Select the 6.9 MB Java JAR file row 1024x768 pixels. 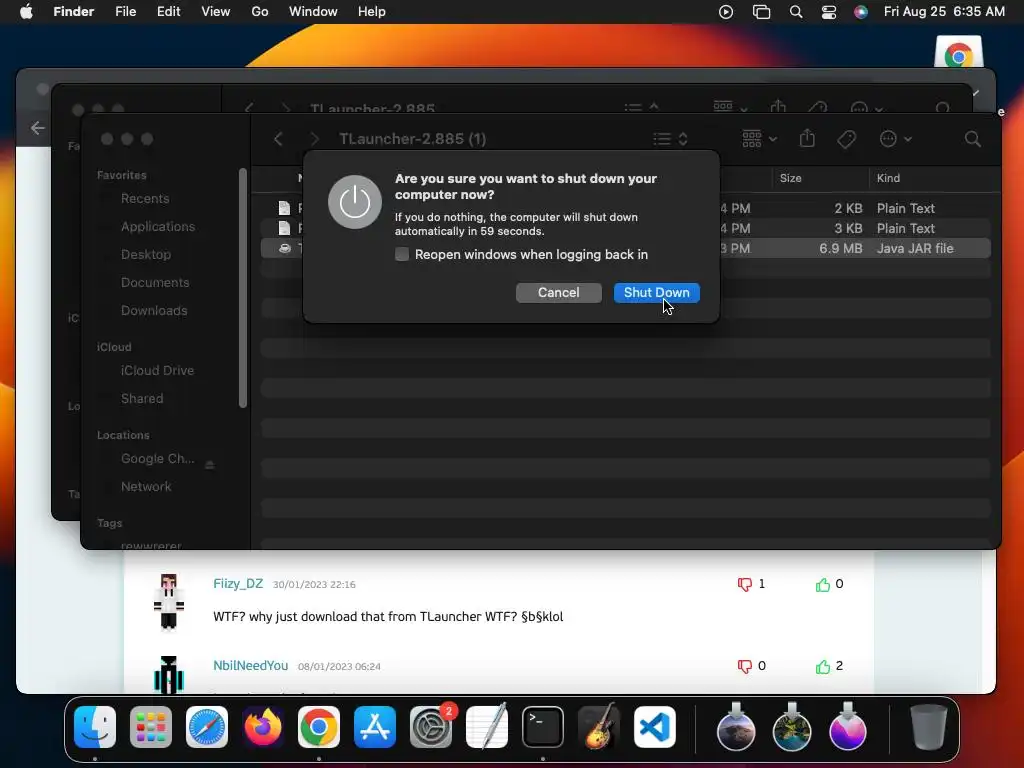(626, 248)
